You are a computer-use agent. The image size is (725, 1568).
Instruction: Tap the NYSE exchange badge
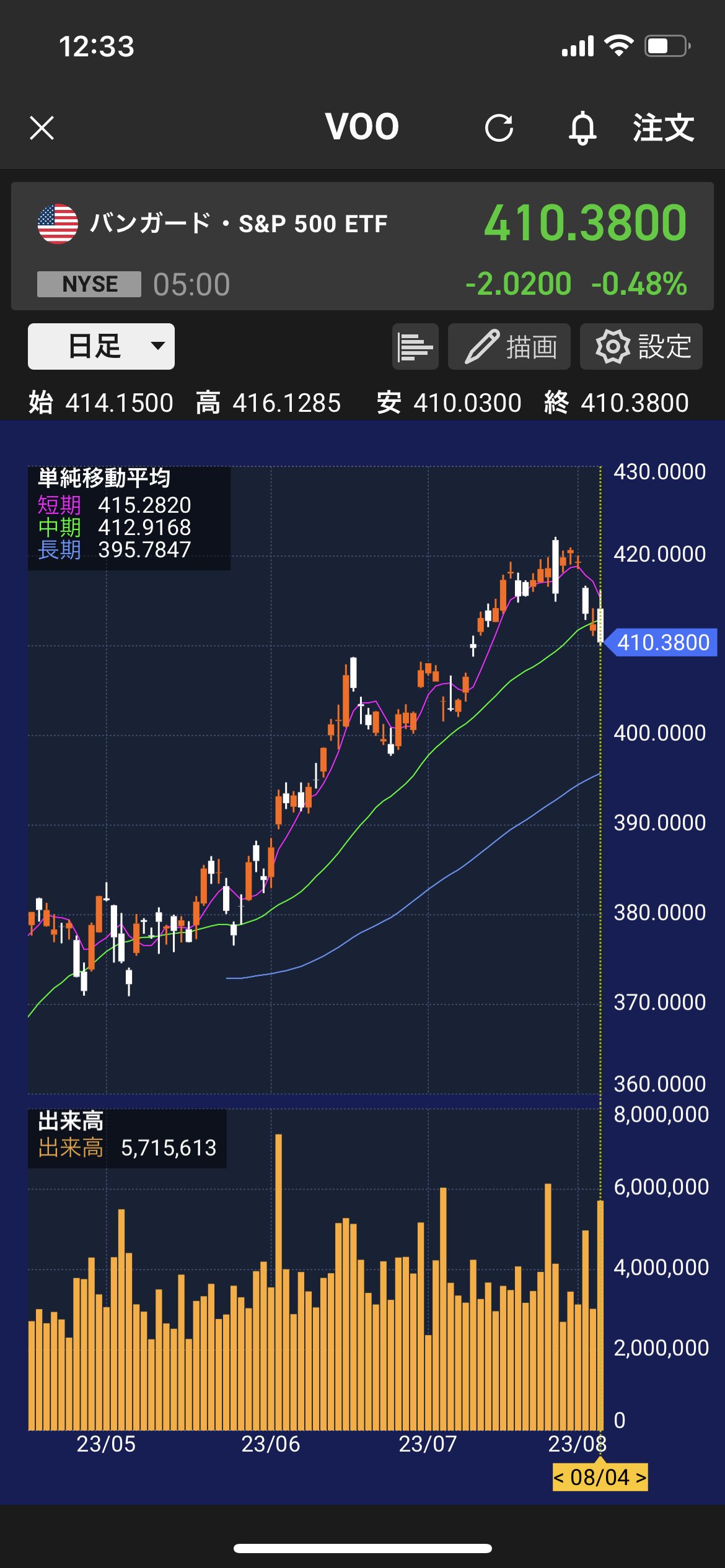coord(89,284)
